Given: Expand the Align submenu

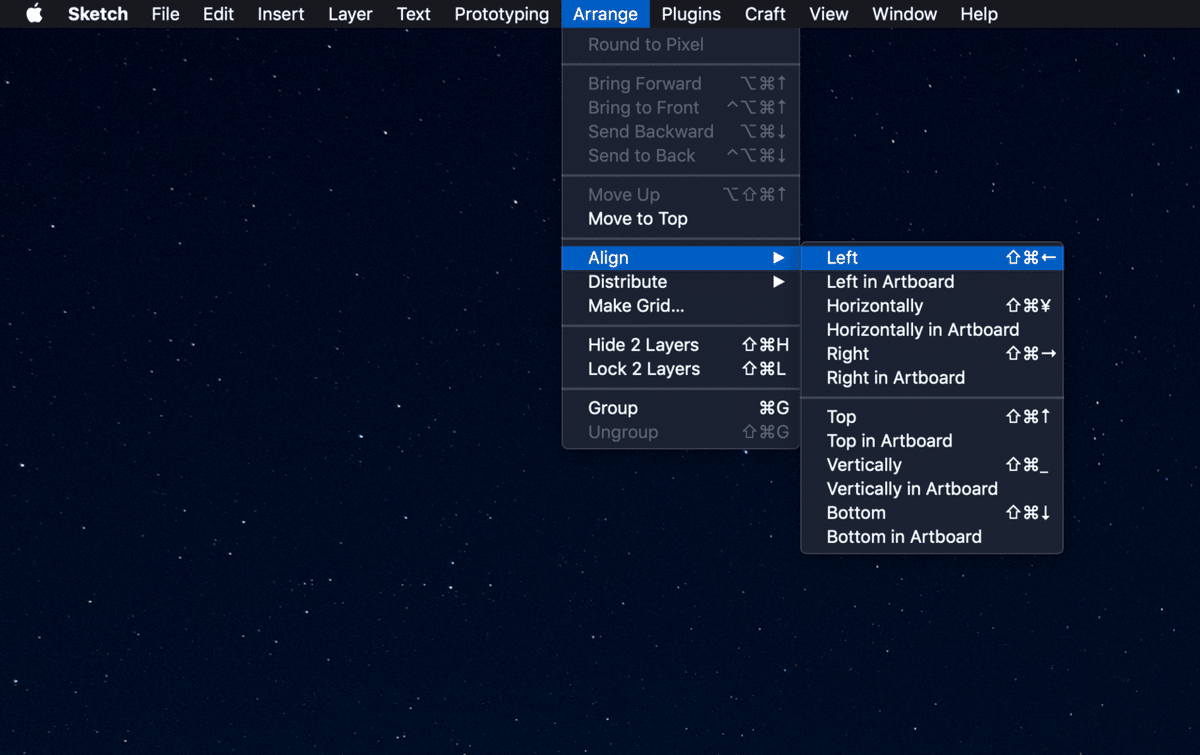Looking at the screenshot, I should (680, 258).
